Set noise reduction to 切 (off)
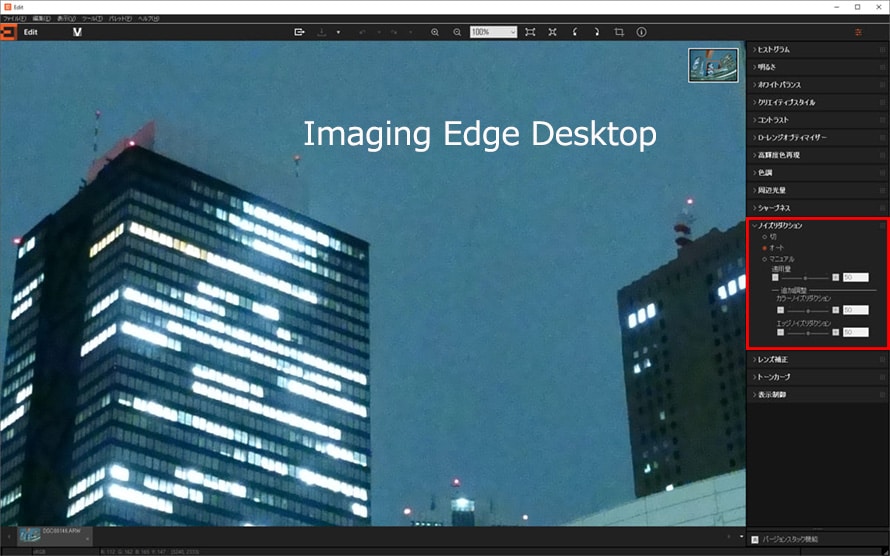890x556 pixels. pos(765,237)
